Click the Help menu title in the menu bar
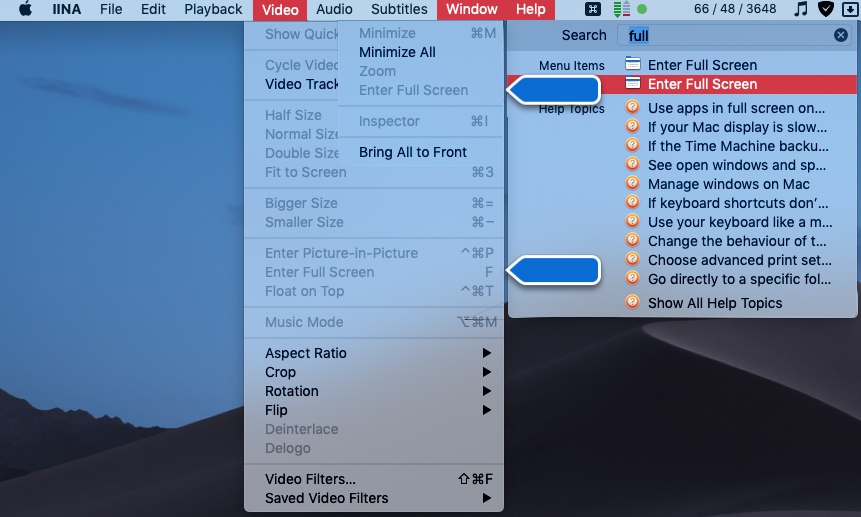Viewport: 861px width, 517px height. pos(530,9)
